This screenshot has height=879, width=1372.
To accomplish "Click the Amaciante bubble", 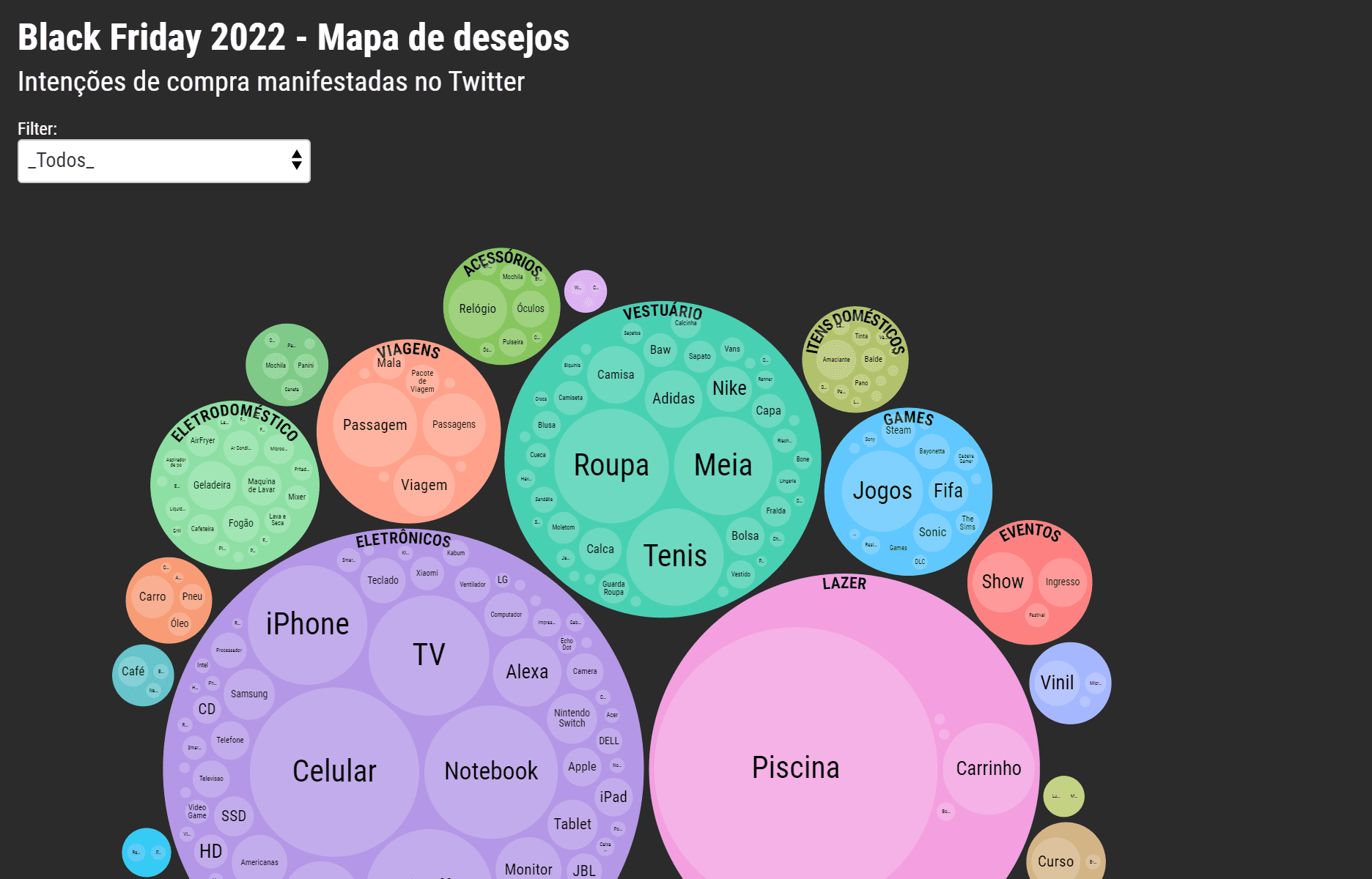I will pos(836,360).
